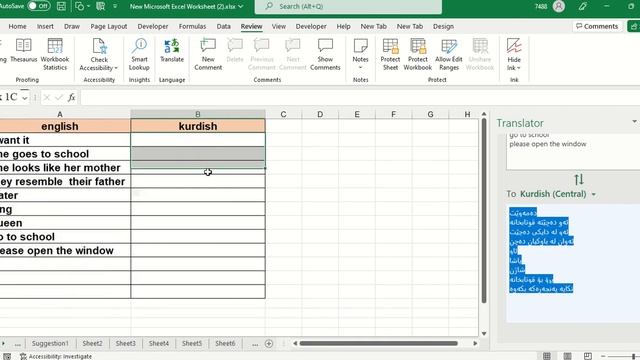The height and width of the screenshot is (360, 640).
Task: Open Hide Ink dropdown
Action: [514, 54]
